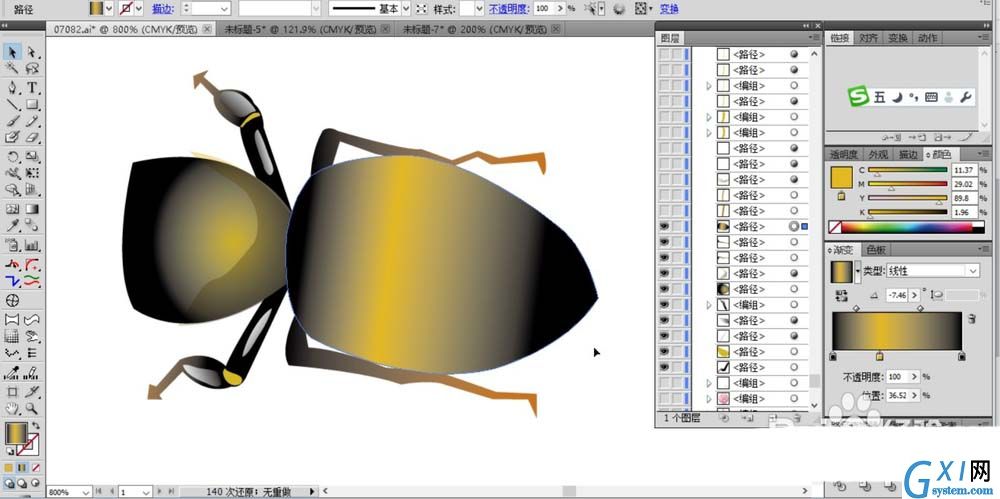1000x499 pixels.
Task: Select the Mesh tool
Action: [11, 209]
